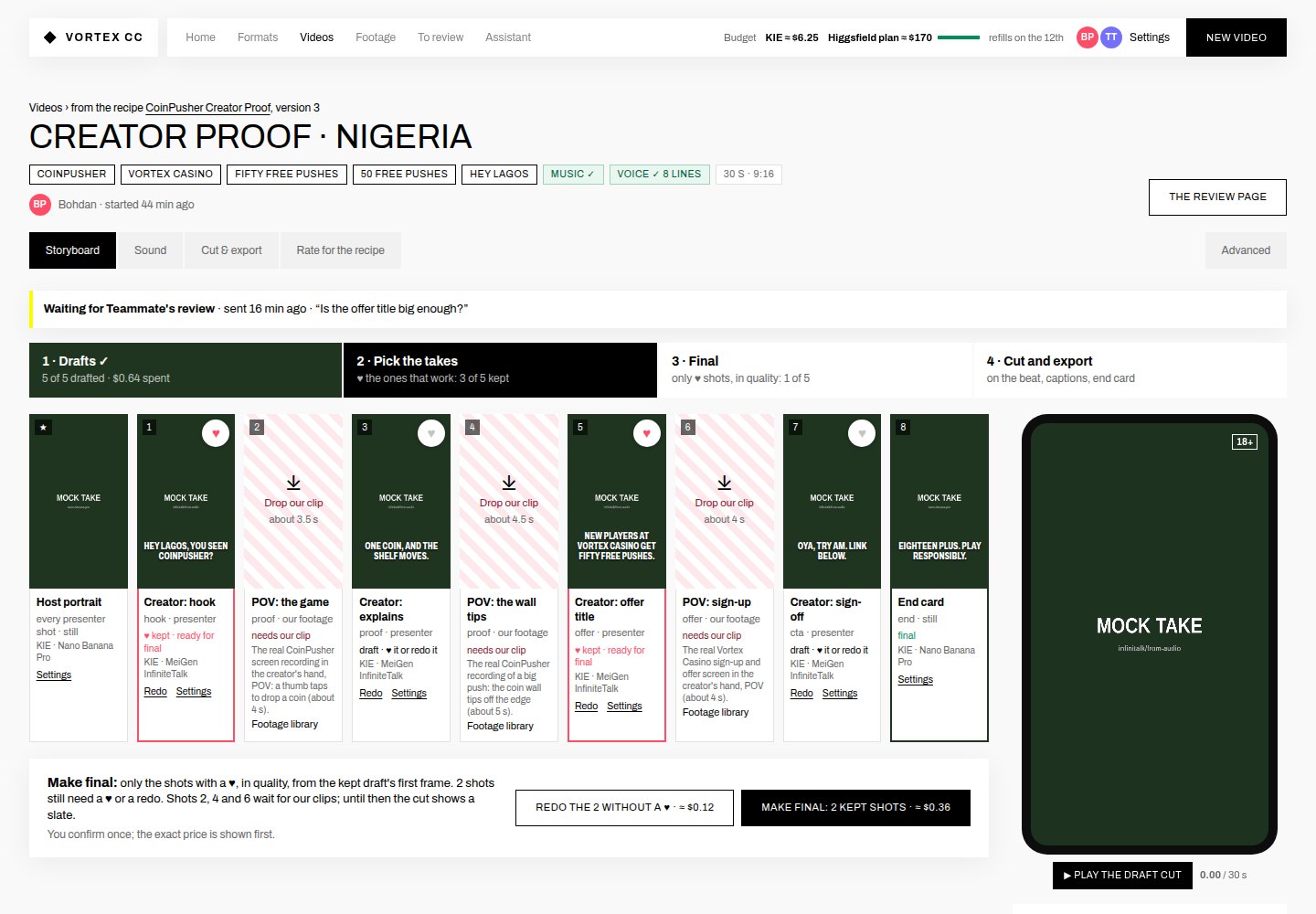This screenshot has height=914, width=1316.
Task: Click the Vortex CC diamond logo icon
Action: [x=50, y=37]
